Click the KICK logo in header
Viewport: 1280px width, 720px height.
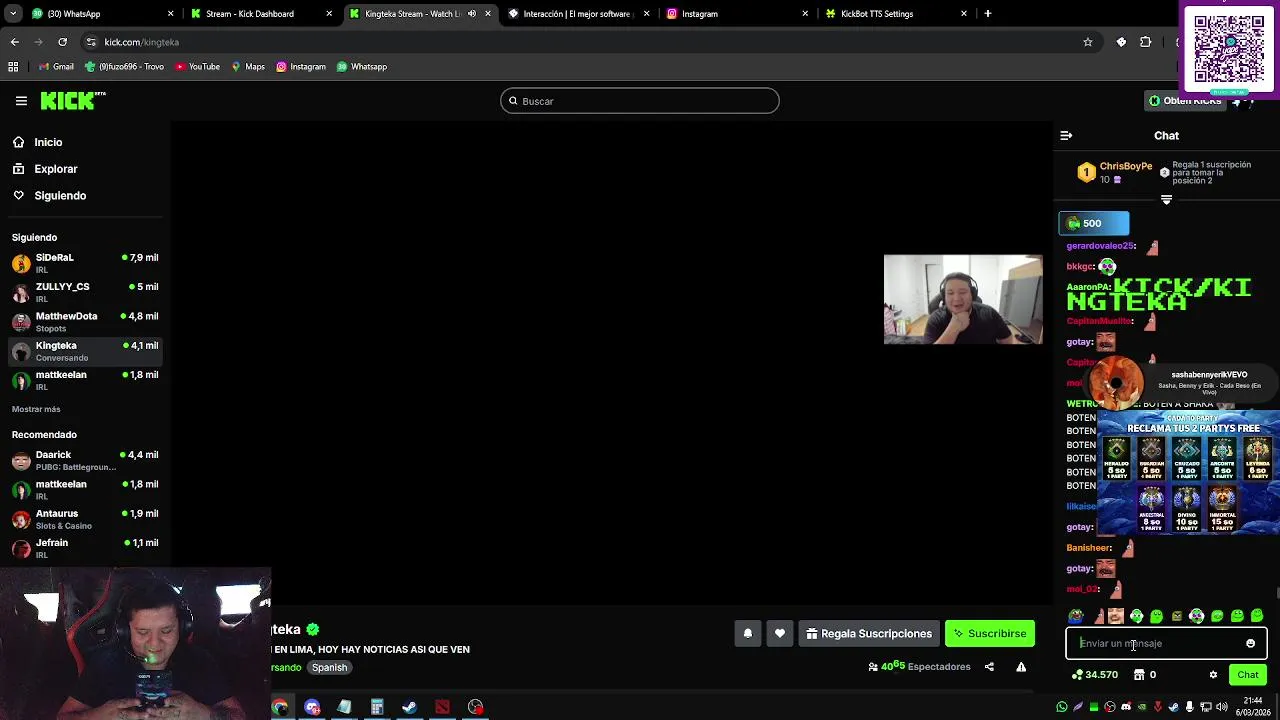pyautogui.click(x=72, y=100)
